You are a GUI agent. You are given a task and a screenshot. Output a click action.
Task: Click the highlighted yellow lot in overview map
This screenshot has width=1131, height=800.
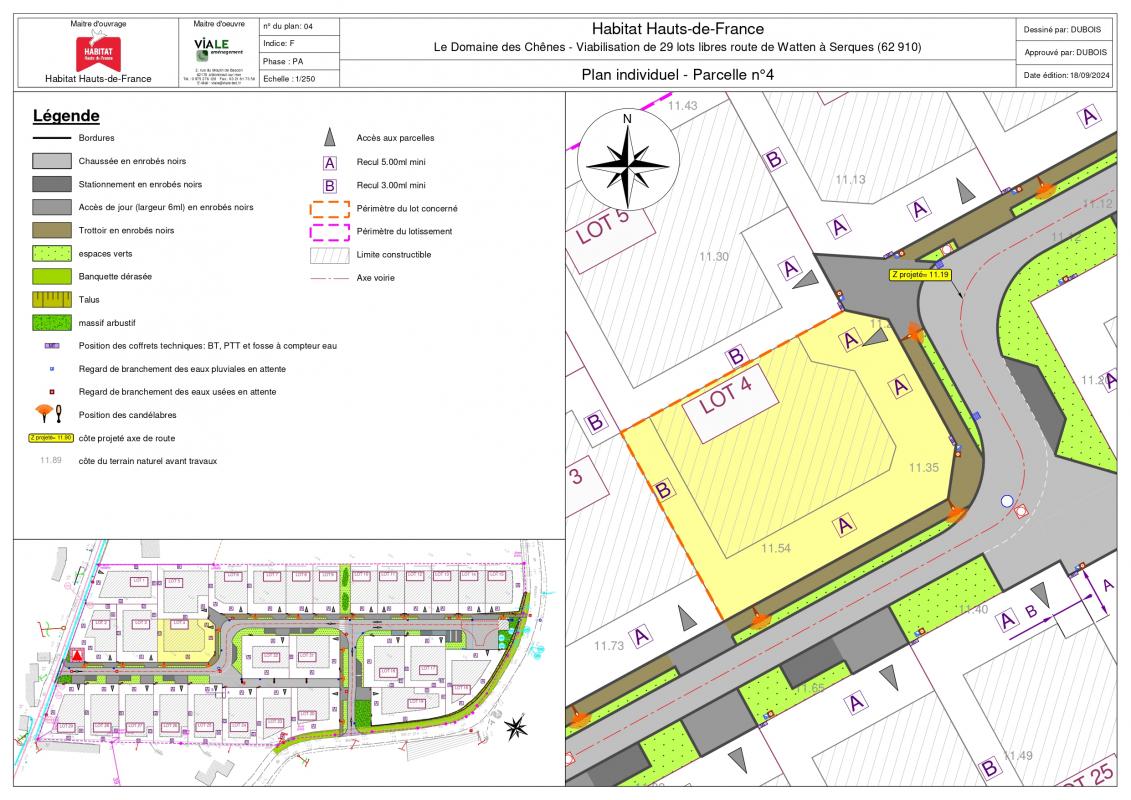click(x=180, y=638)
